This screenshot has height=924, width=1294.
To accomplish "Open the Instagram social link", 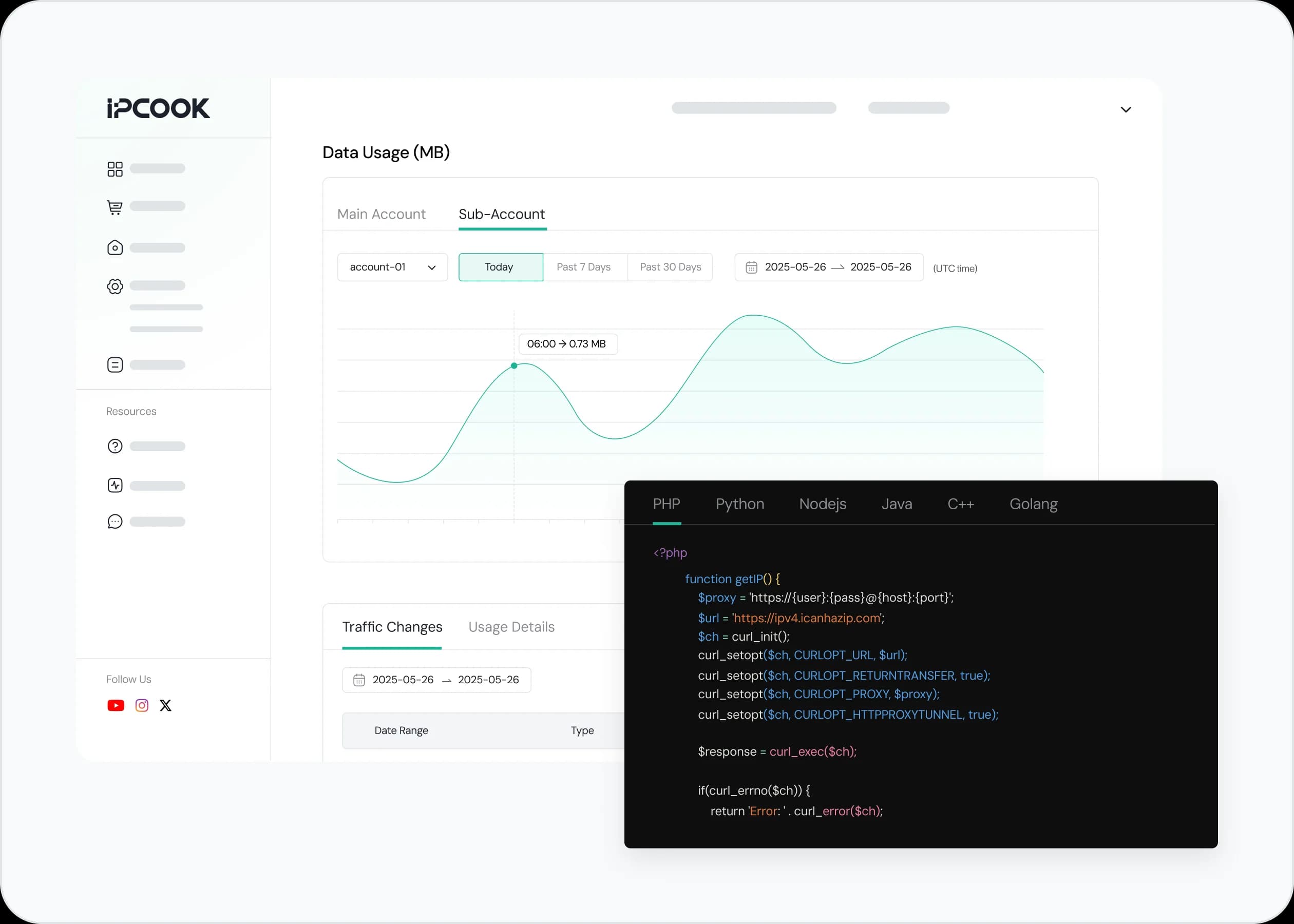I will pos(142,705).
